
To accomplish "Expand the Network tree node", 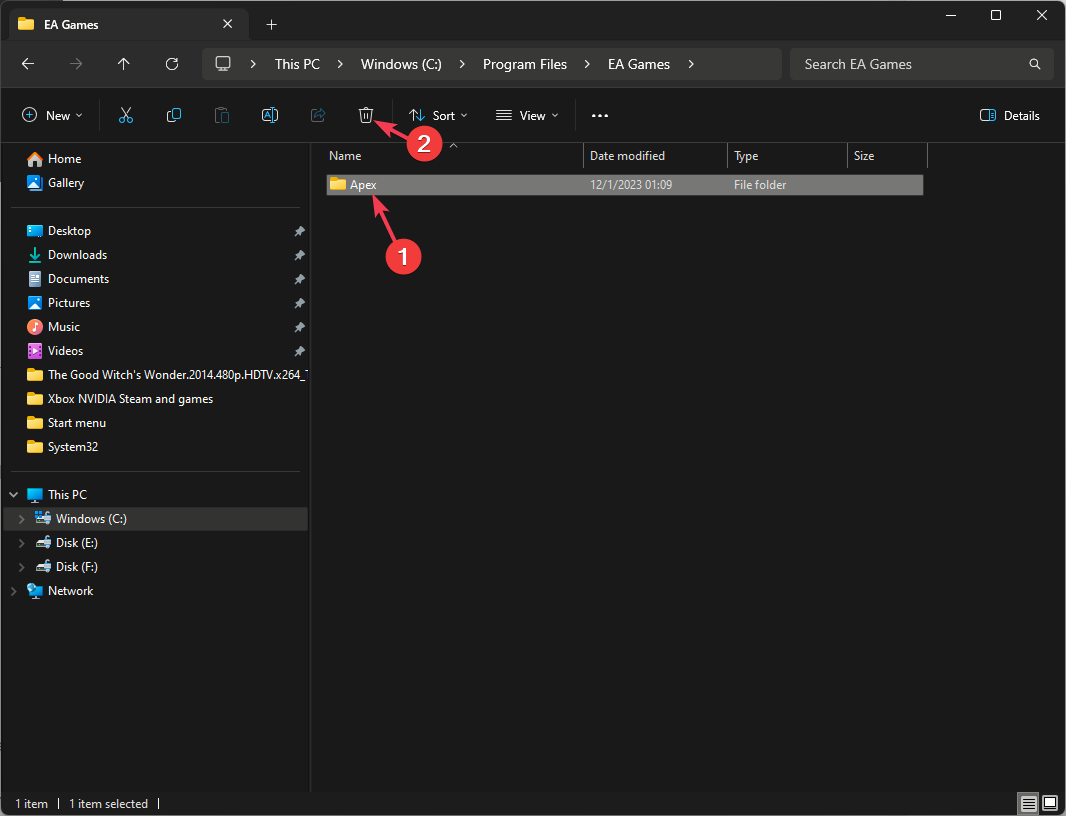I will coord(14,591).
